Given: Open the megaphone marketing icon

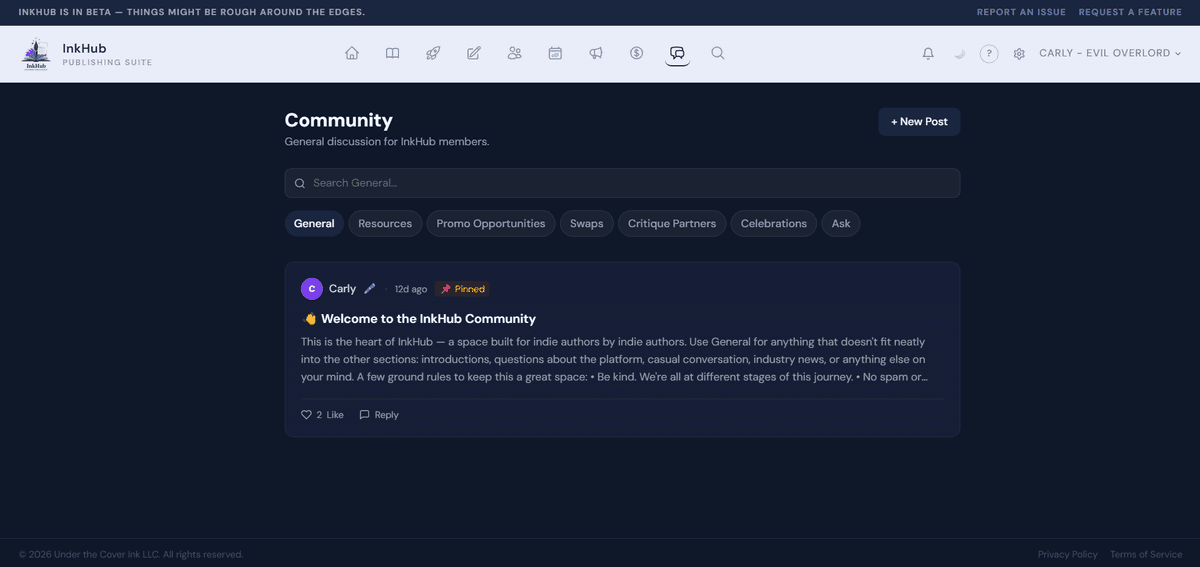Looking at the screenshot, I should pyautogui.click(x=596, y=53).
